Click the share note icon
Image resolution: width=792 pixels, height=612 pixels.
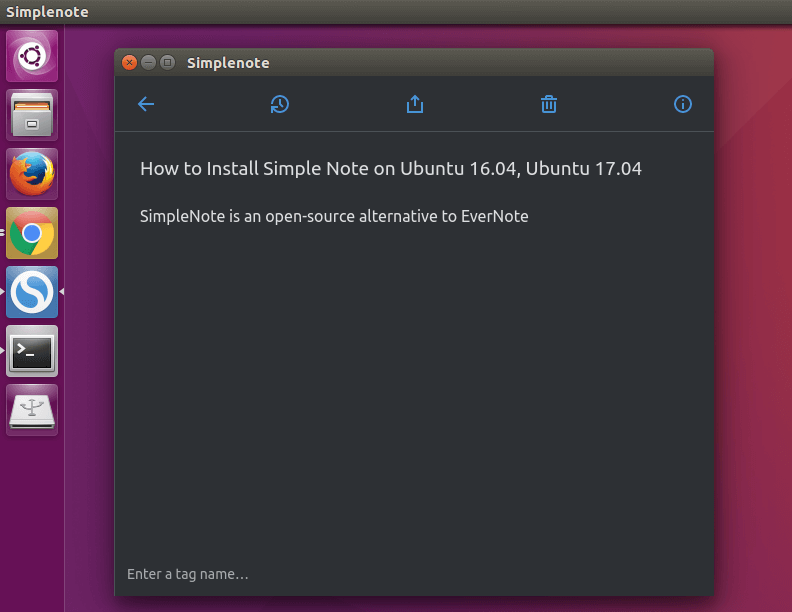click(415, 104)
